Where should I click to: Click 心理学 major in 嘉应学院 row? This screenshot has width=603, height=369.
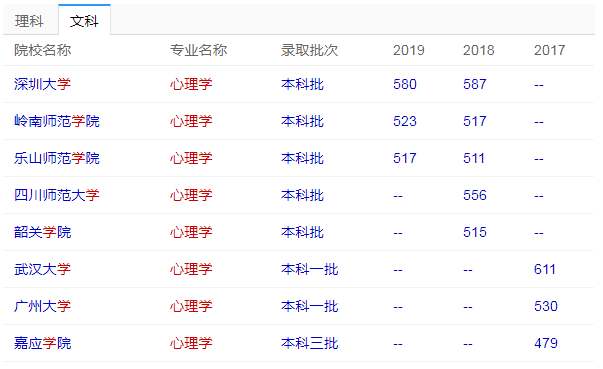tap(191, 343)
